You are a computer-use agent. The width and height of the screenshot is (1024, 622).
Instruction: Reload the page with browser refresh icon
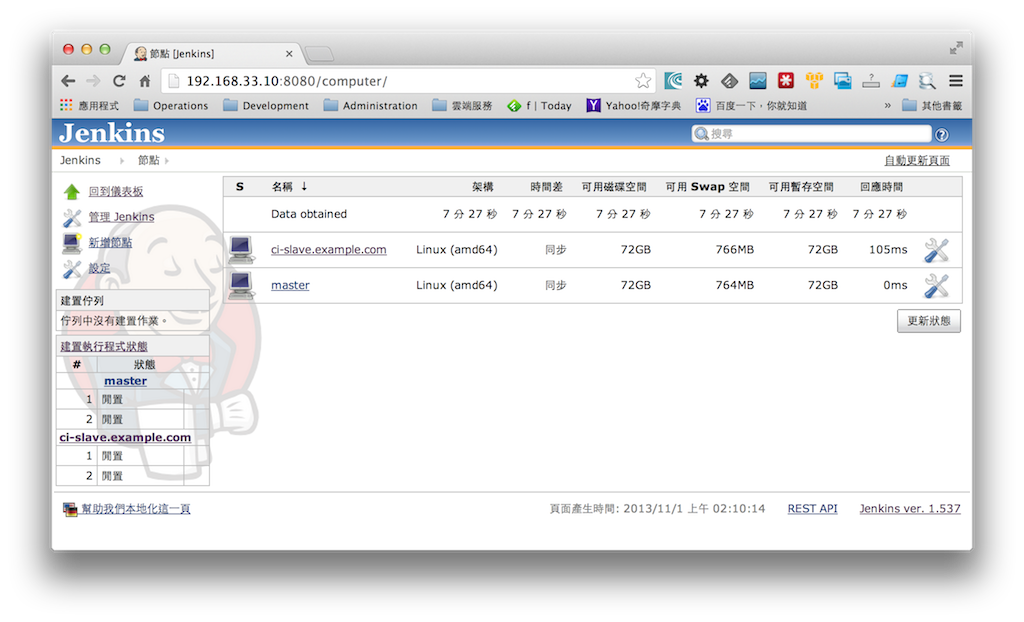coord(119,81)
